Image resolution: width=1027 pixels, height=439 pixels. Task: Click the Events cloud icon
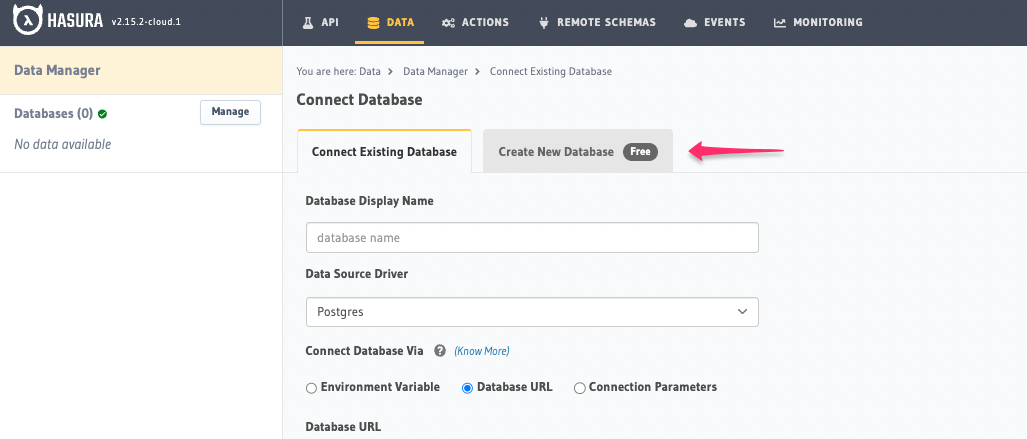tap(690, 22)
